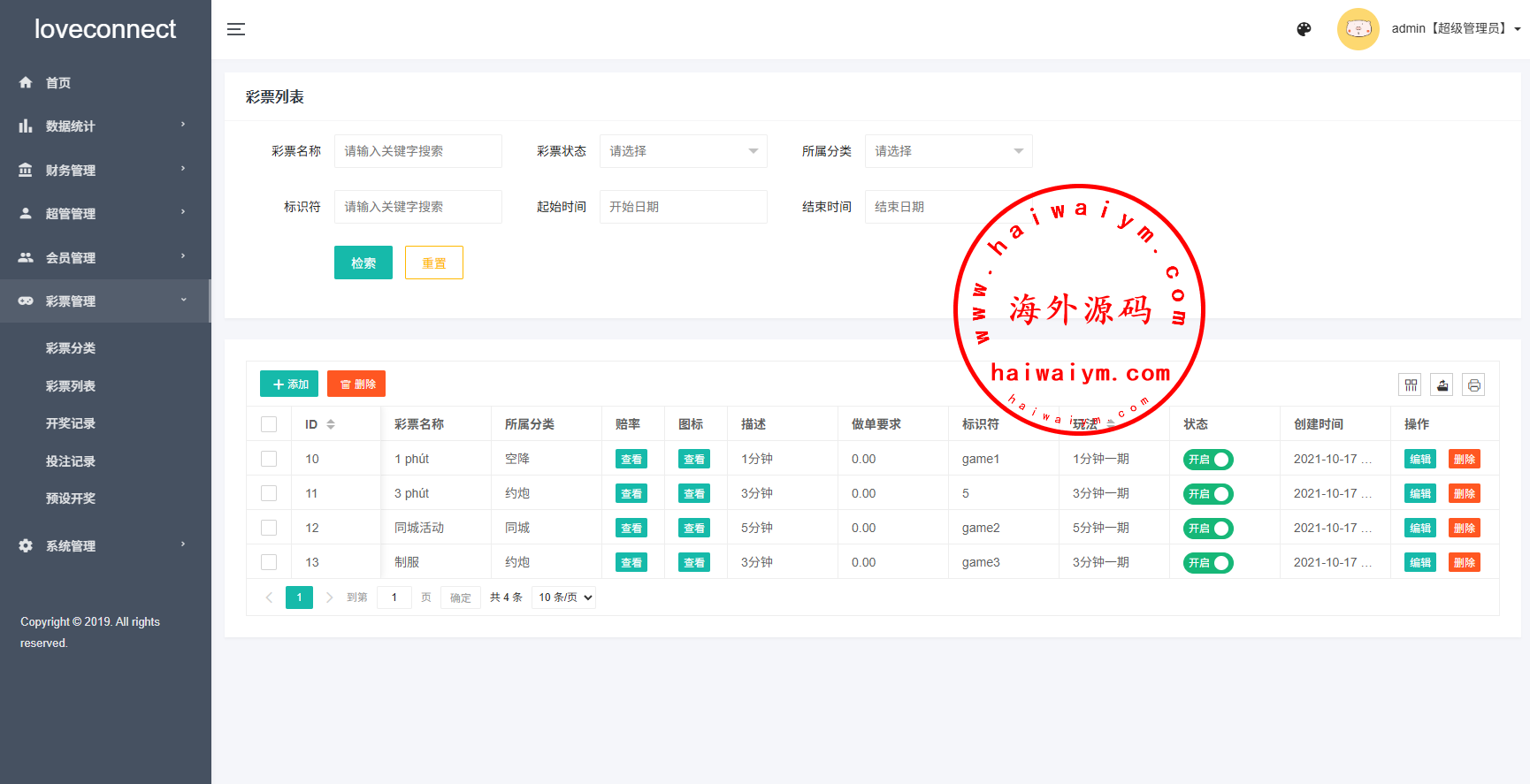1530x784 pixels.
Task: Open the 所属分类 dropdown
Action: pos(948,151)
